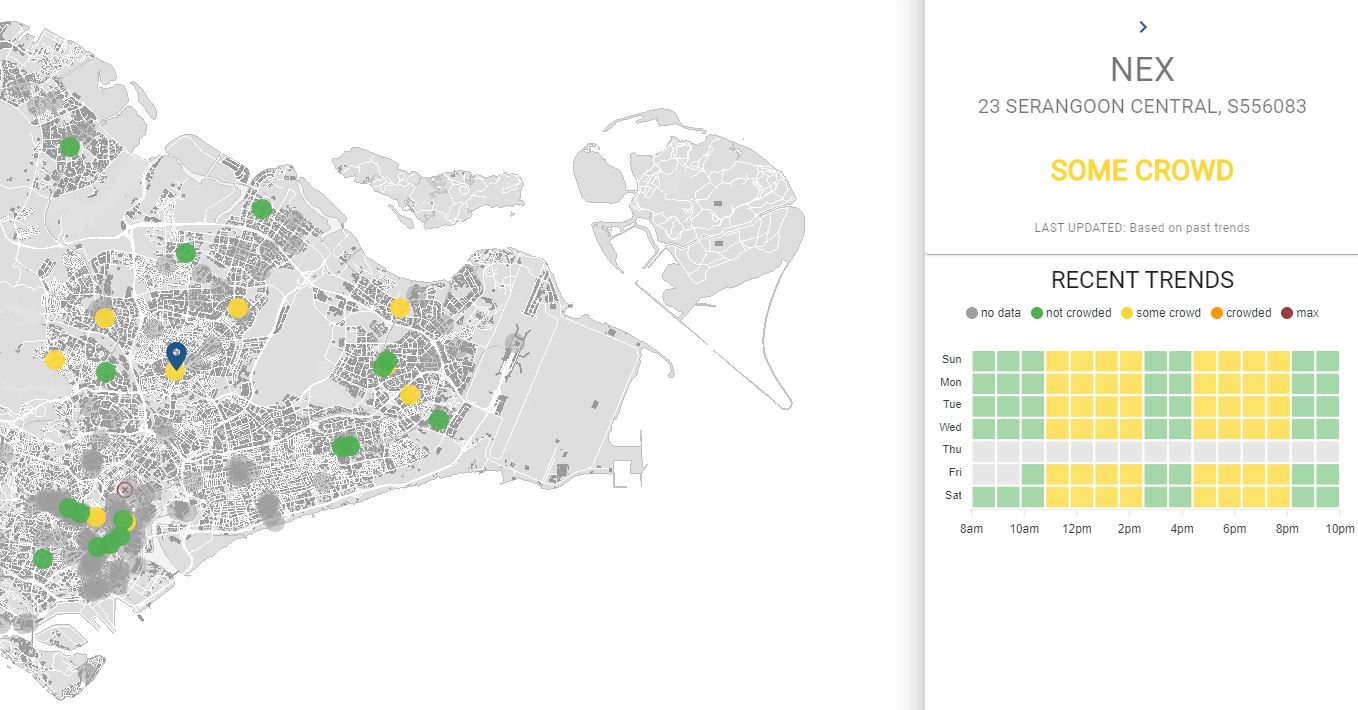Select the westernmost yellow map marker
1358x710 pixels.
[x=55, y=359]
